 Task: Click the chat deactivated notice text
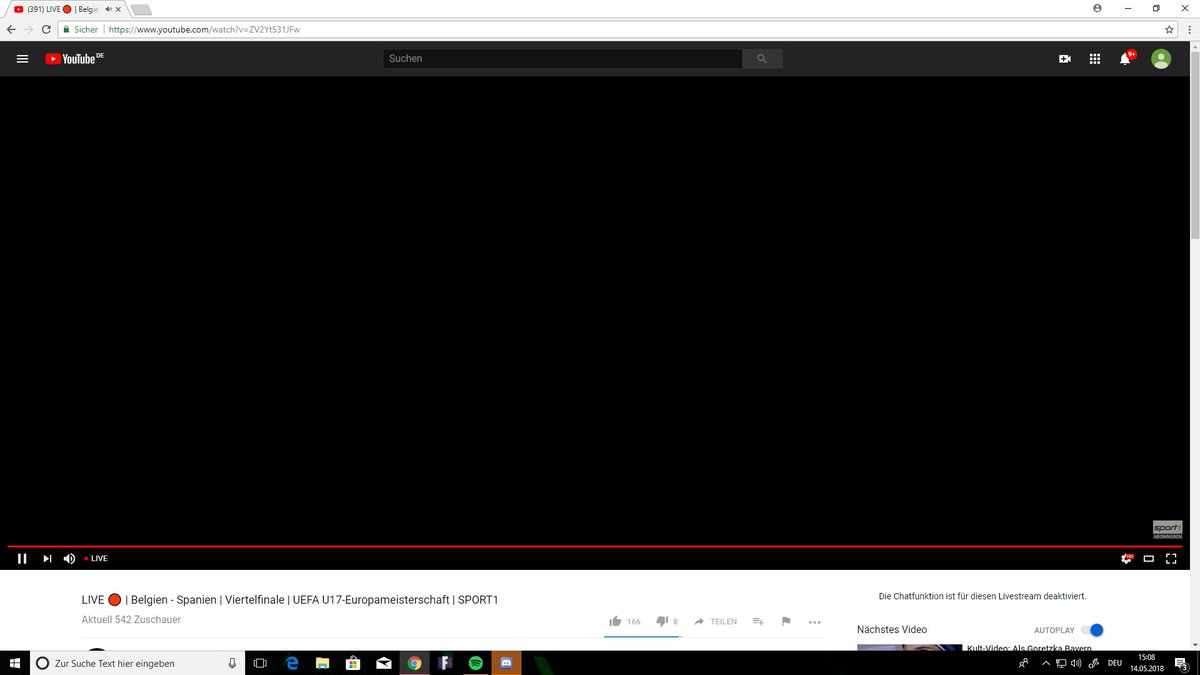click(982, 596)
